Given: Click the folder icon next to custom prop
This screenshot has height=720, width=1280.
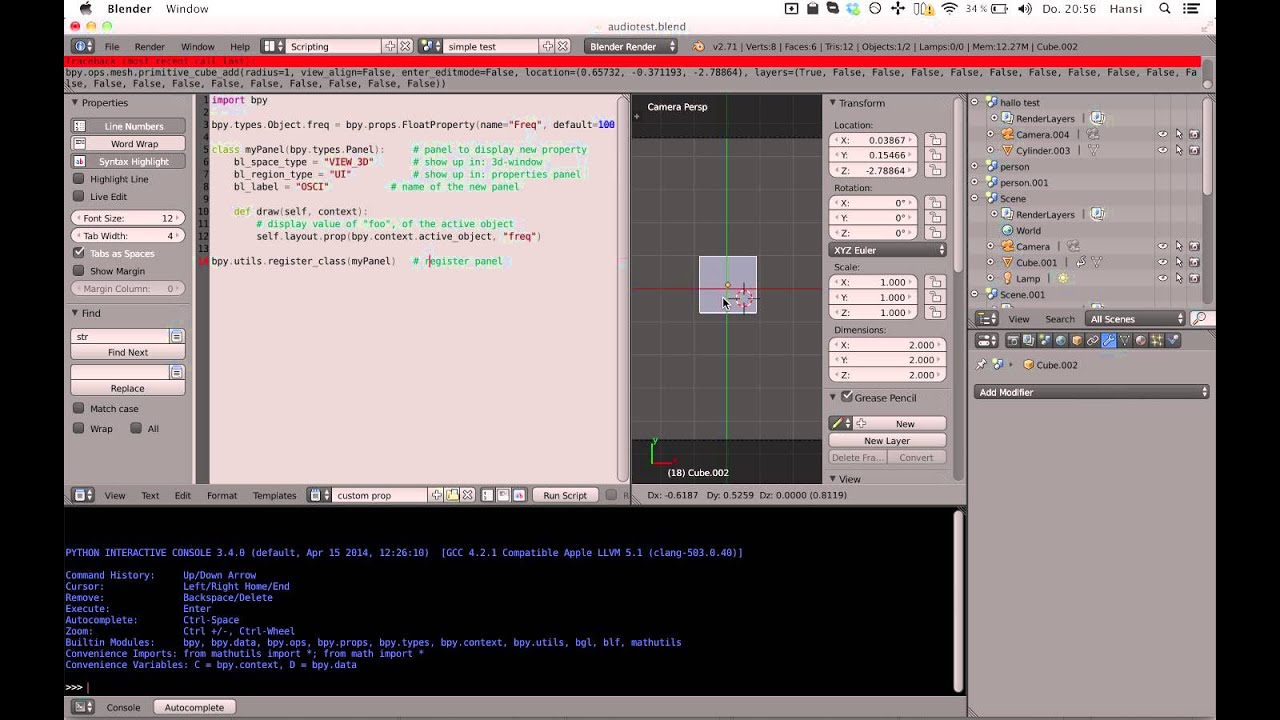Looking at the screenshot, I should point(452,495).
